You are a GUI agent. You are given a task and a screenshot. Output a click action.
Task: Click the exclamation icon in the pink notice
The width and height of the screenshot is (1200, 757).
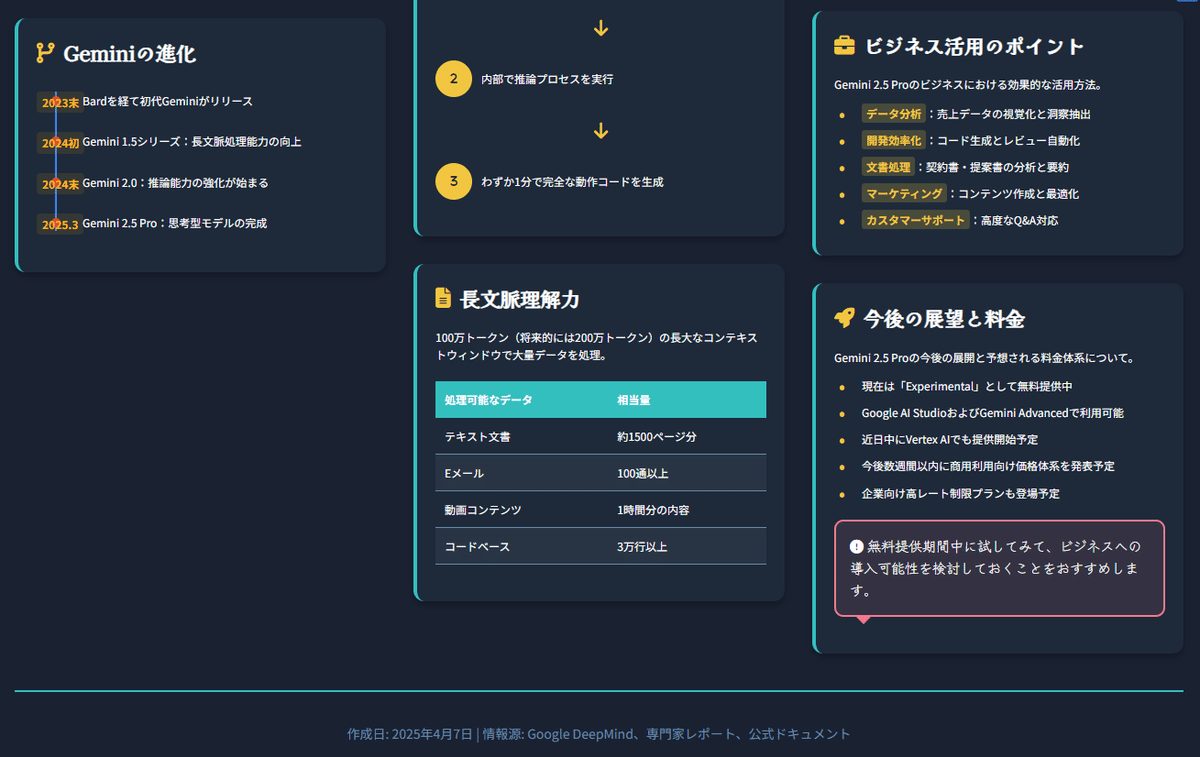pos(857,546)
